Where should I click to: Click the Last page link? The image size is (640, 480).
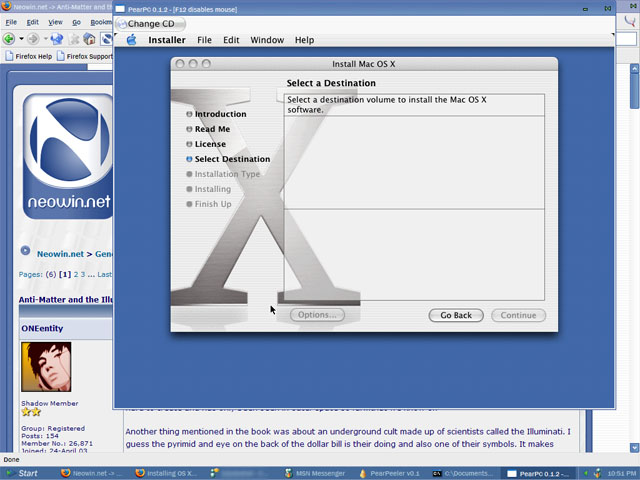pyautogui.click(x=104, y=274)
